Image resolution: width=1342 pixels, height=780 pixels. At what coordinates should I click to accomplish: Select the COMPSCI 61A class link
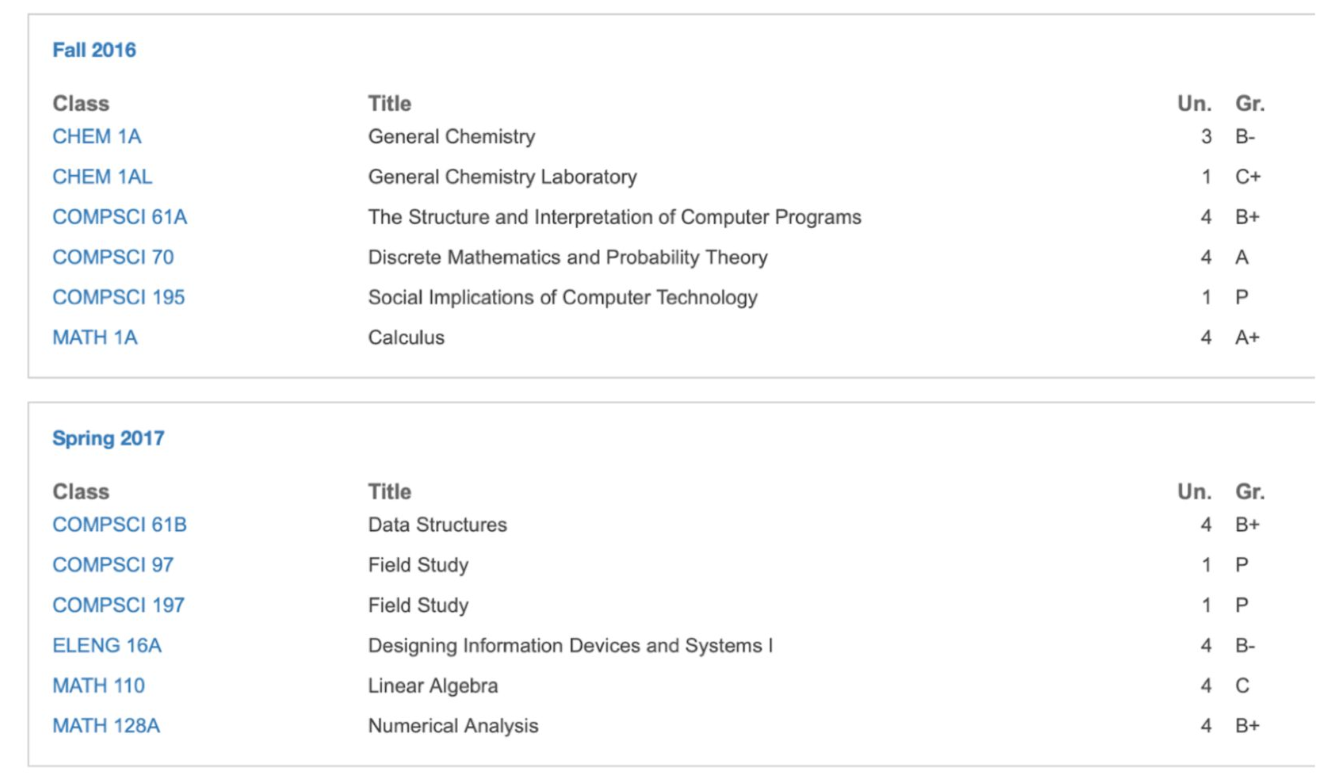(x=119, y=217)
